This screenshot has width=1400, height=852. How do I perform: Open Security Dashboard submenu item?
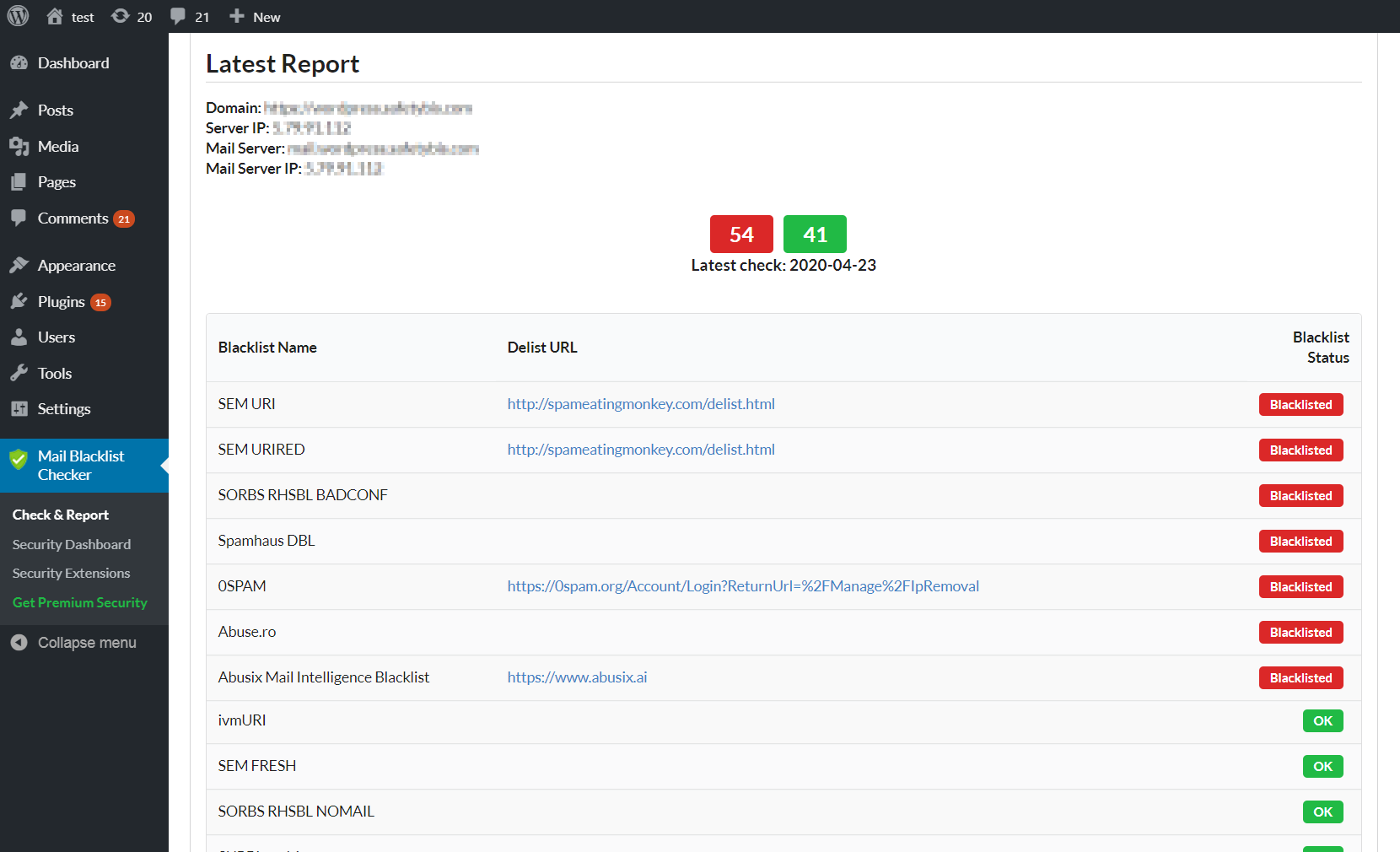pos(72,544)
